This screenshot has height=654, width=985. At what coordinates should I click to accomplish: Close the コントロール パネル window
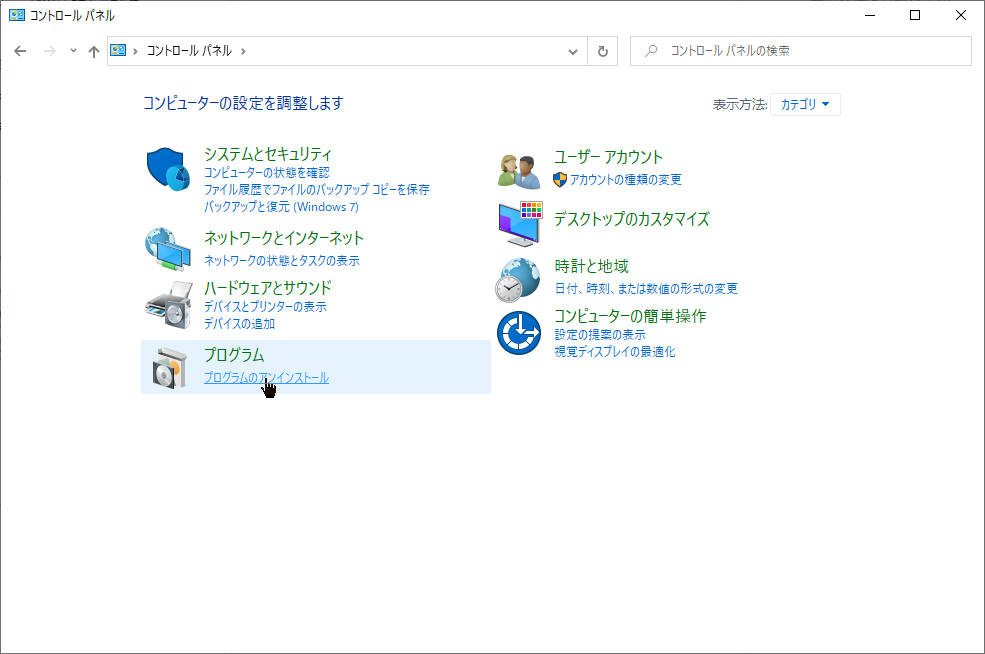pyautogui.click(x=961, y=15)
